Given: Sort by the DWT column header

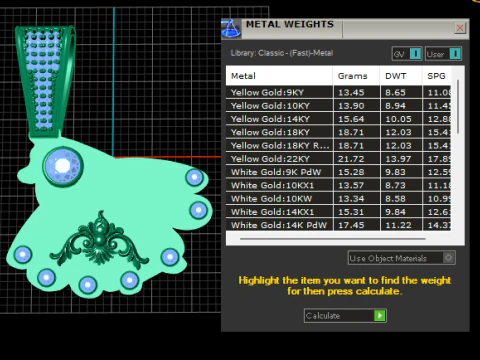Looking at the screenshot, I should point(401,76).
